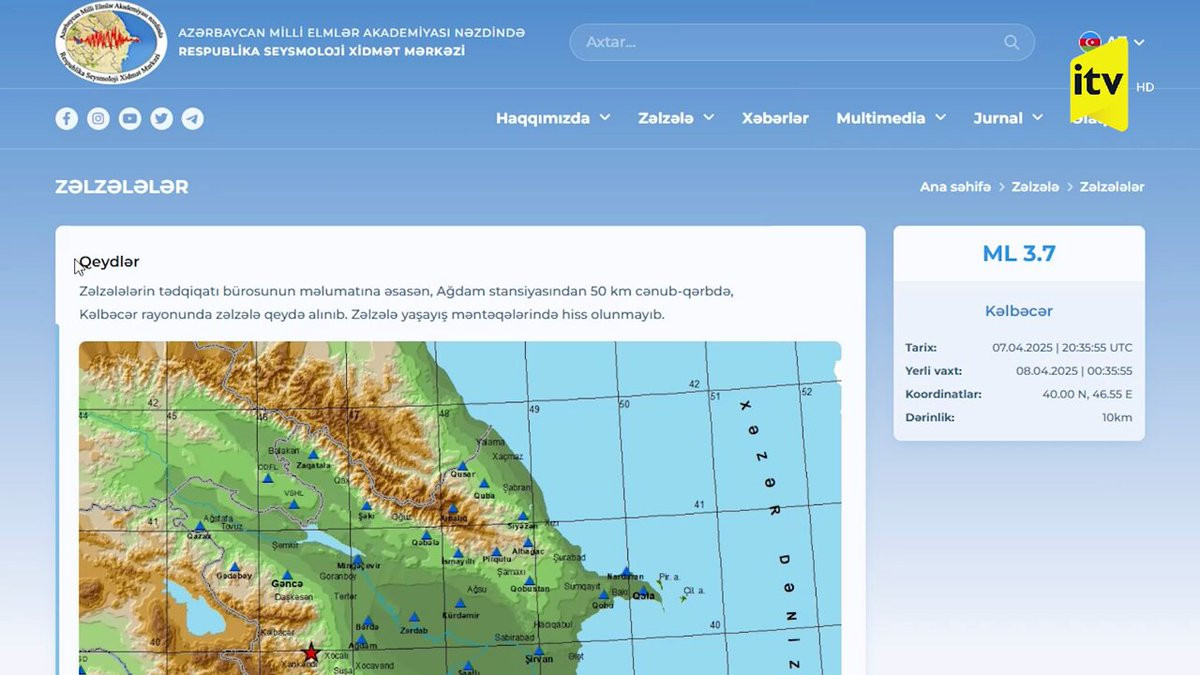Click the Zərdab station triangle on map
Image resolution: width=1200 pixels, height=675 pixels.
click(x=414, y=617)
